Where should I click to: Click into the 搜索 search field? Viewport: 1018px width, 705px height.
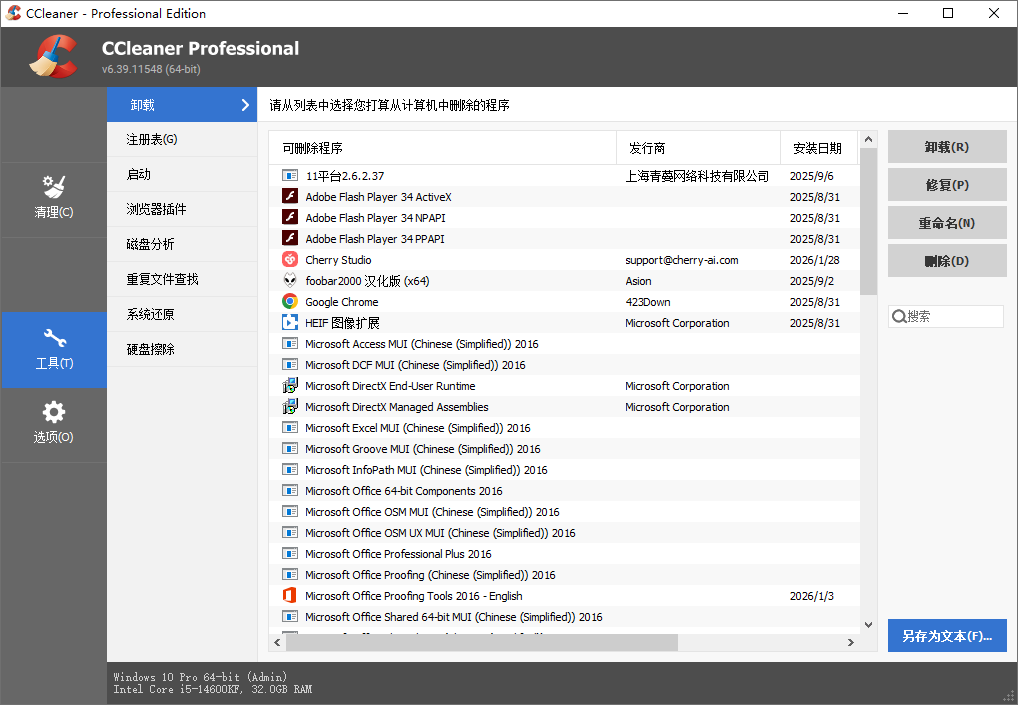point(952,316)
